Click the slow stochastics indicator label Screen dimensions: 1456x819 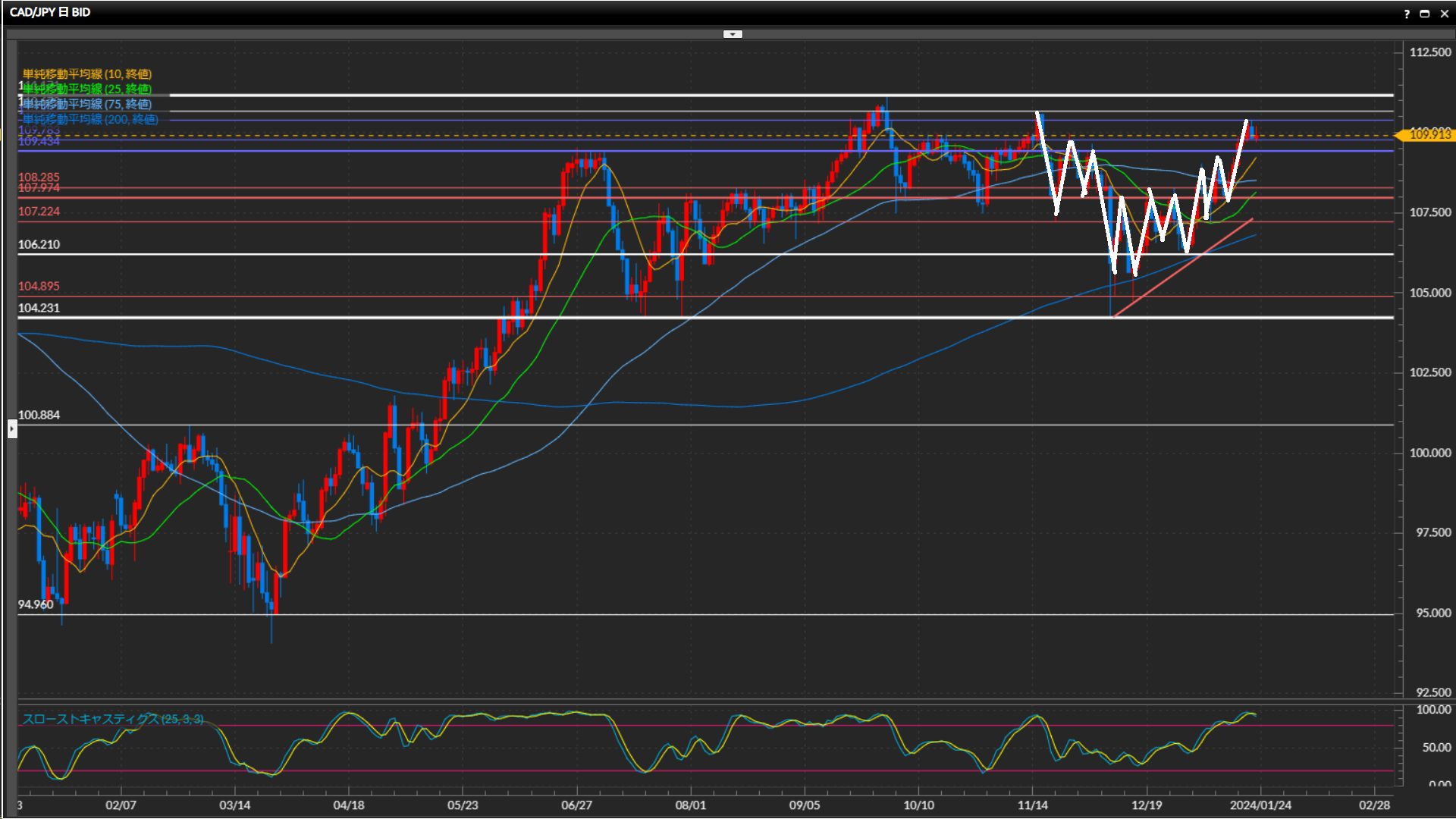click(113, 719)
